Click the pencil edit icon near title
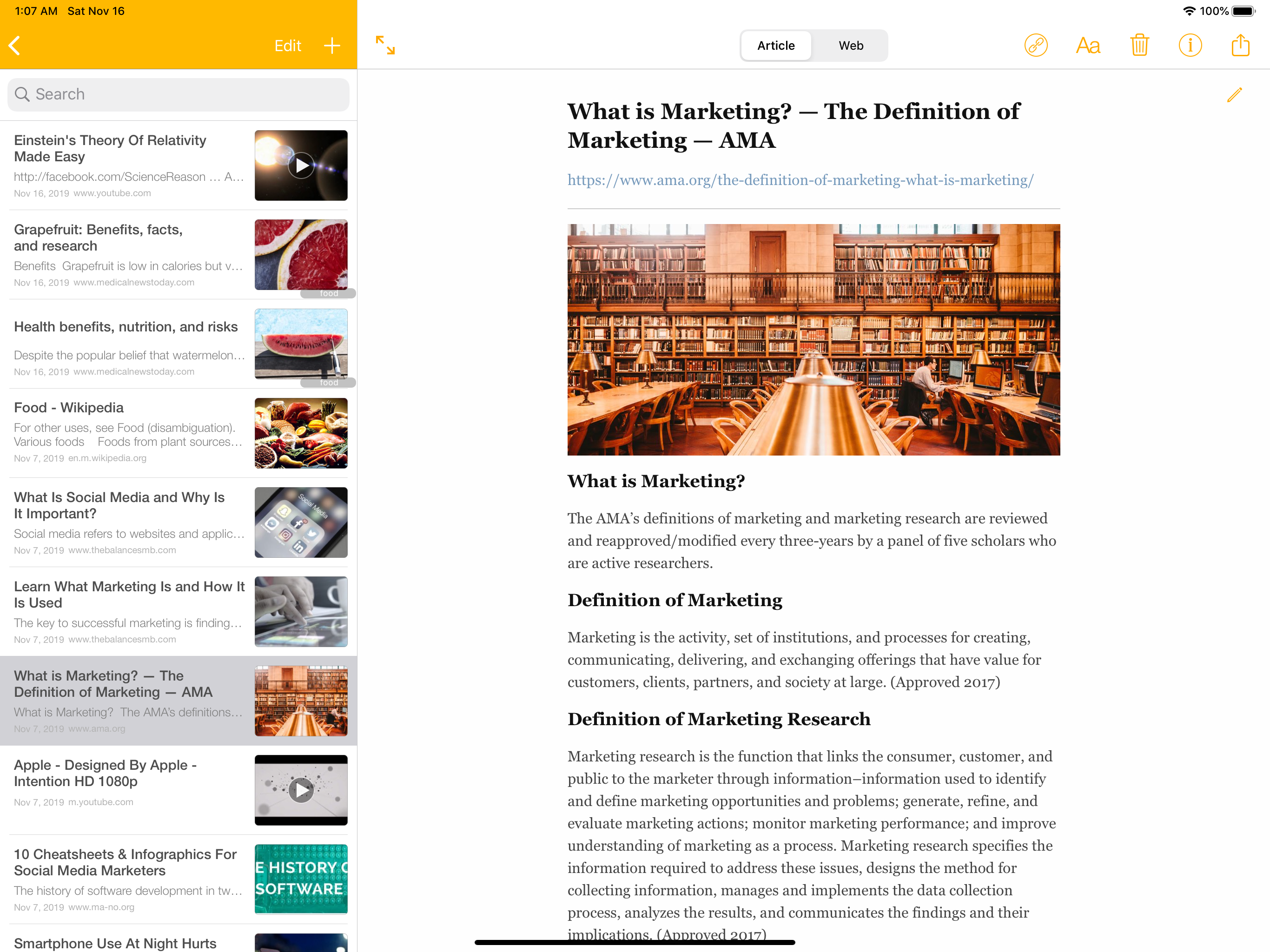This screenshot has height=952, width=1270. [x=1234, y=95]
